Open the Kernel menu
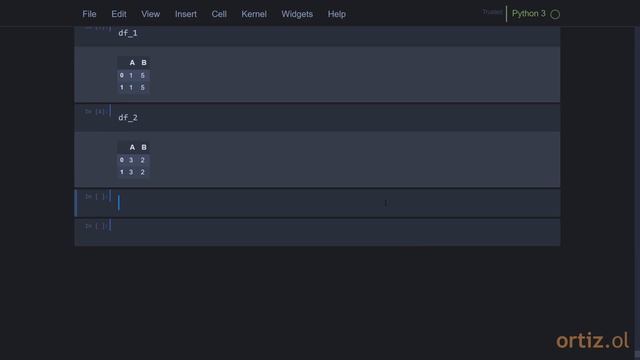Viewport: 640px width, 360px height. 254,14
